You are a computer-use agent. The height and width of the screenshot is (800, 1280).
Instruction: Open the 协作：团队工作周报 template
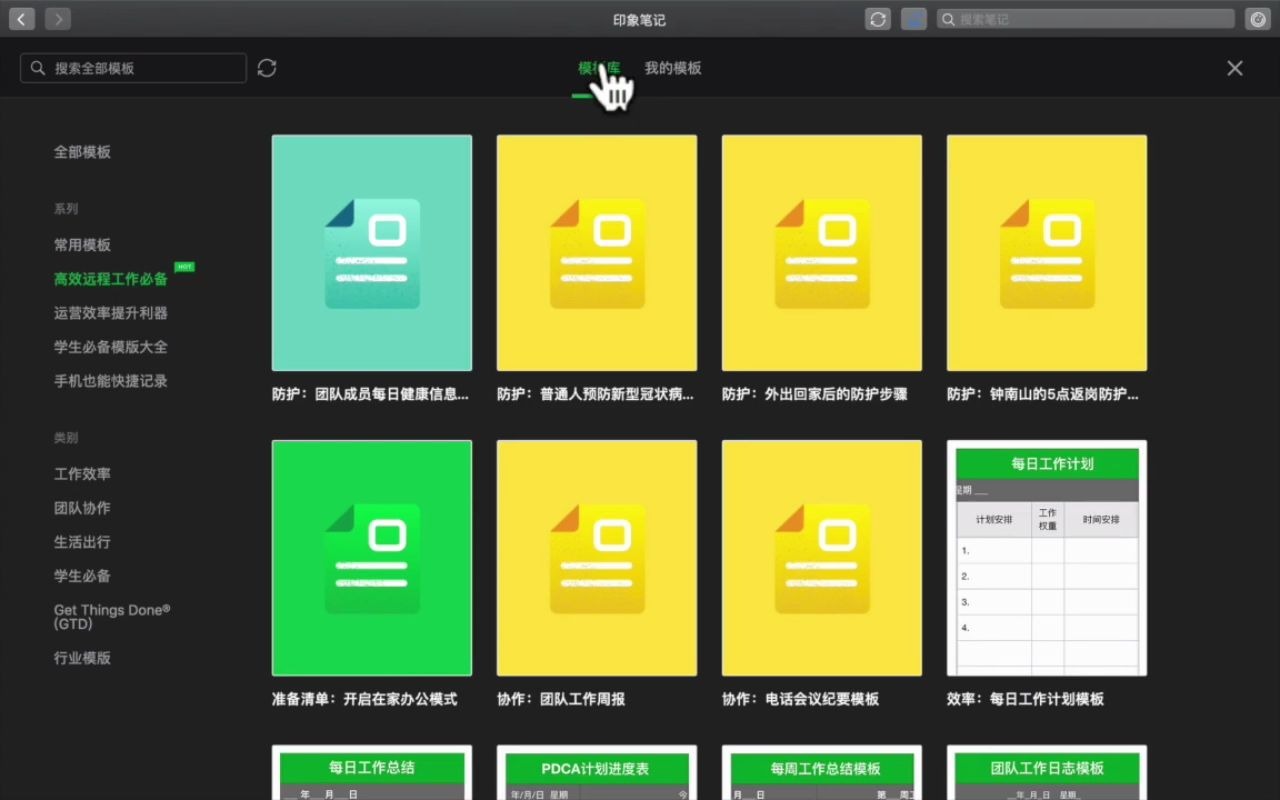coord(596,557)
